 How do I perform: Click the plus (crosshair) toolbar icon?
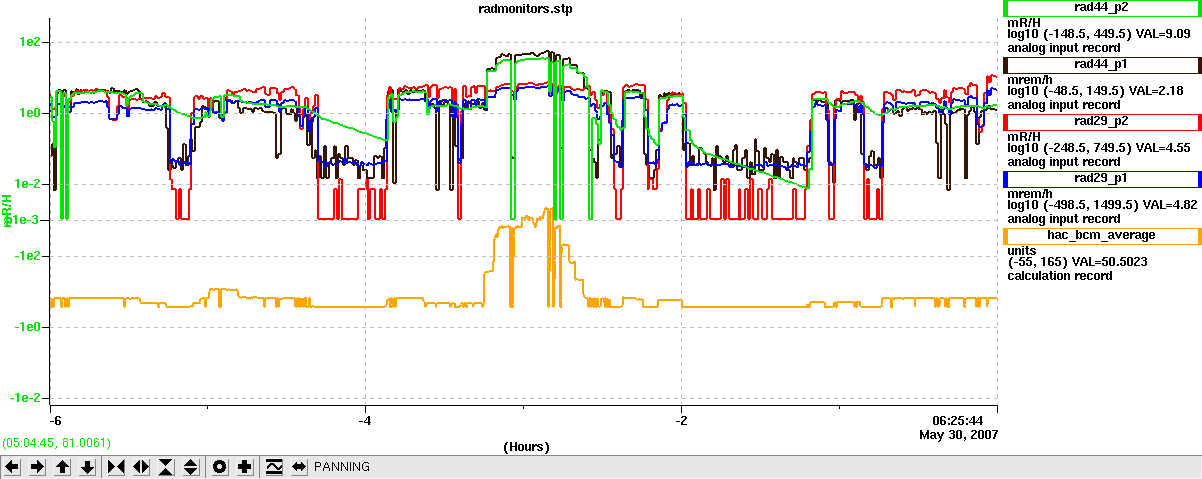[x=244, y=467]
